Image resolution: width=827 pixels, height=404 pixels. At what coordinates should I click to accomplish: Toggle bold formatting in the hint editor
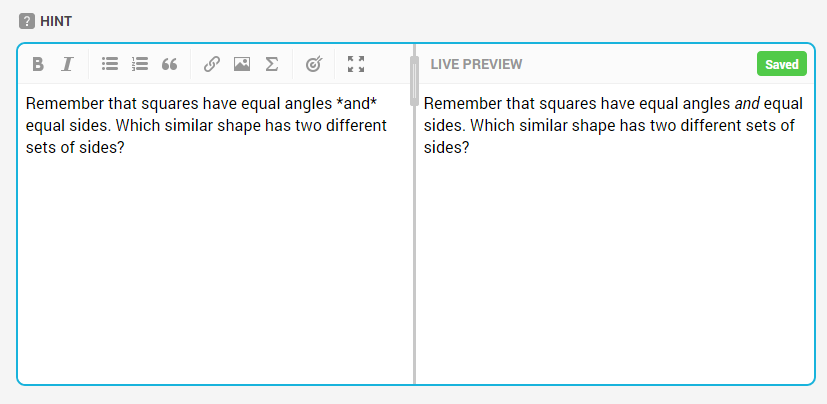(x=37, y=64)
